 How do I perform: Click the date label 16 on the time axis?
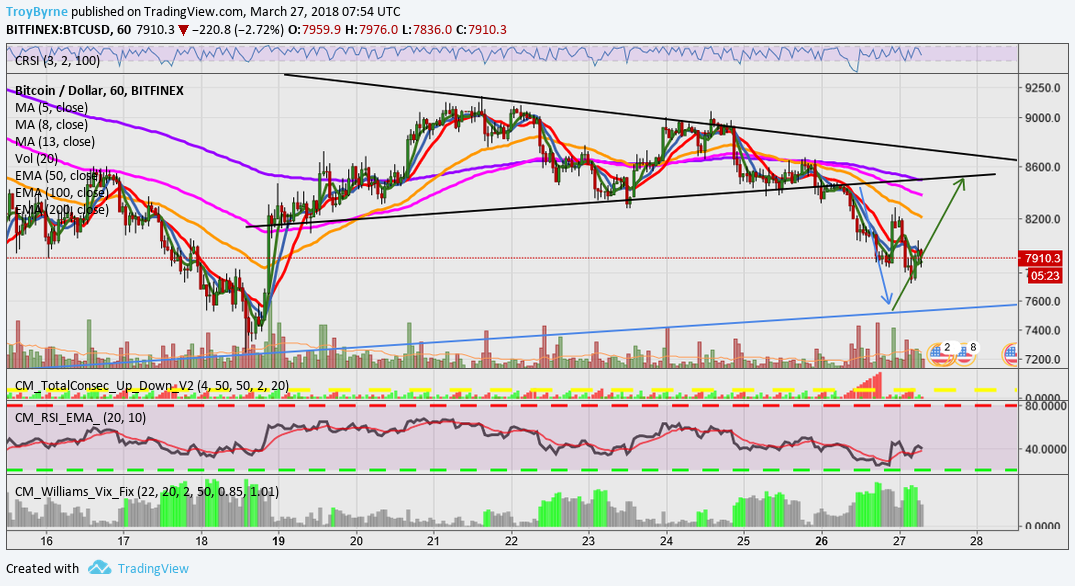pos(46,540)
